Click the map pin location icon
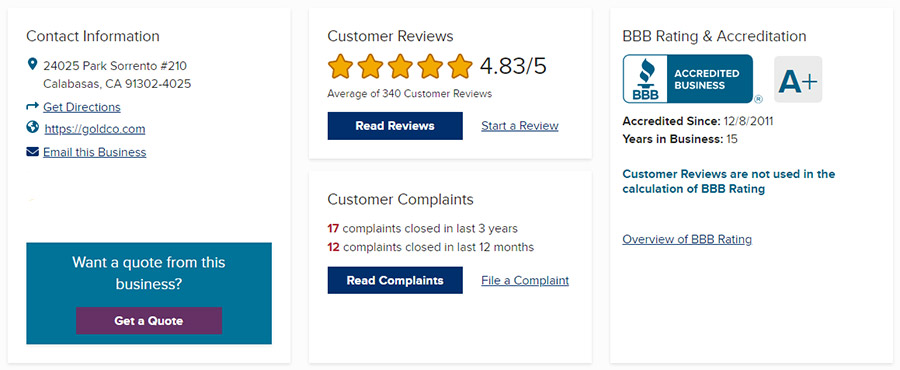Image resolution: width=900 pixels, height=370 pixels. (32, 64)
